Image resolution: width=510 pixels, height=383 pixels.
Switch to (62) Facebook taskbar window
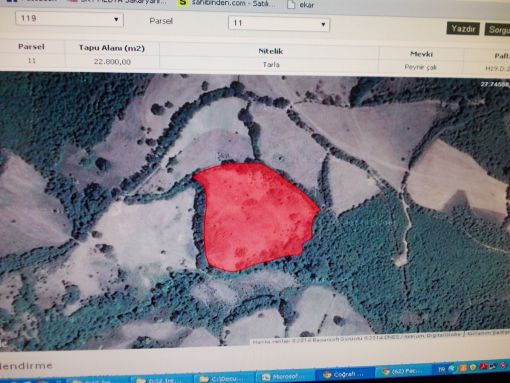pyautogui.click(x=403, y=371)
